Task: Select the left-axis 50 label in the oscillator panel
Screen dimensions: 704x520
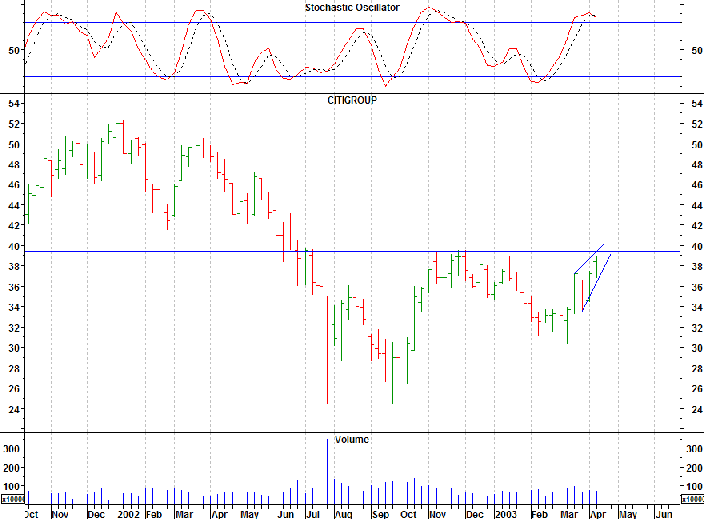Action: pos(14,50)
